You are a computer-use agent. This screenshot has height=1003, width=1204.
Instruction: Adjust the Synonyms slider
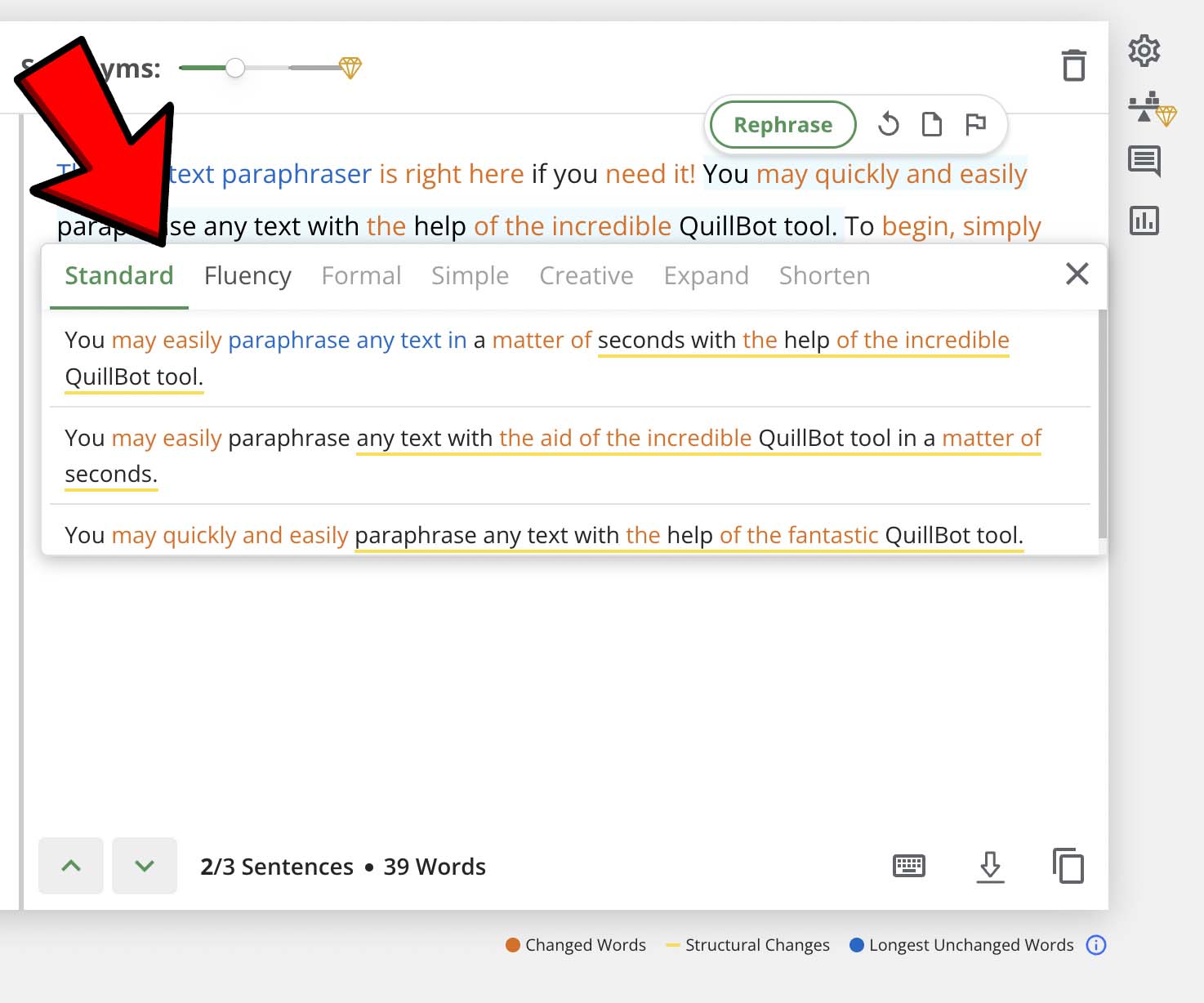(236, 69)
